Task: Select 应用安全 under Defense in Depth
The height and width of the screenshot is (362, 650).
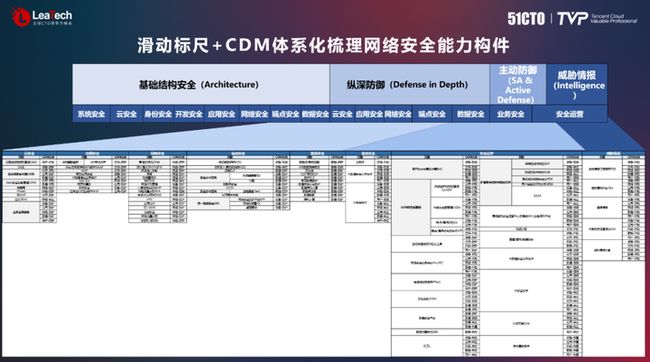Action: click(x=369, y=114)
